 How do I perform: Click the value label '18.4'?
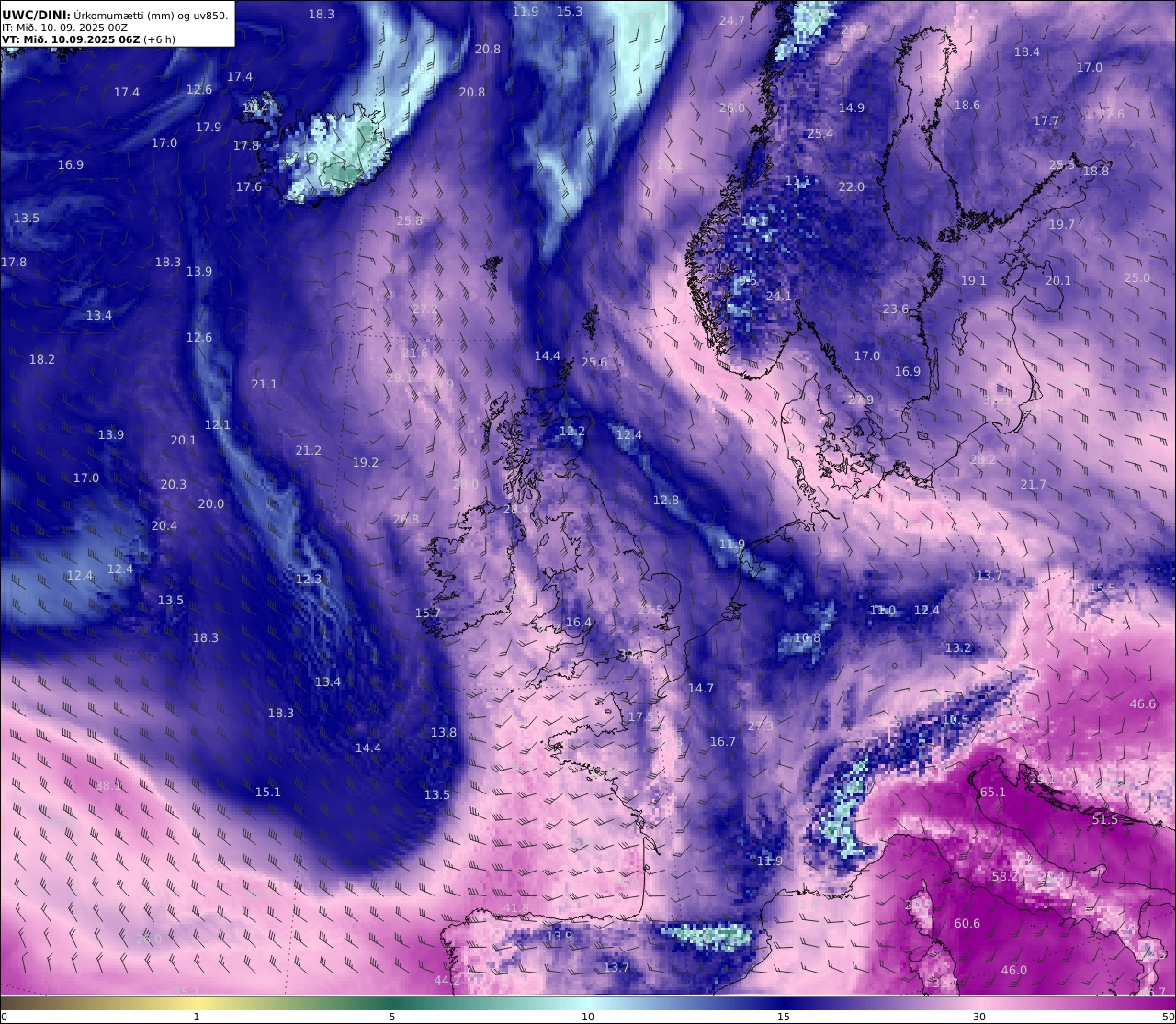coord(1027,51)
